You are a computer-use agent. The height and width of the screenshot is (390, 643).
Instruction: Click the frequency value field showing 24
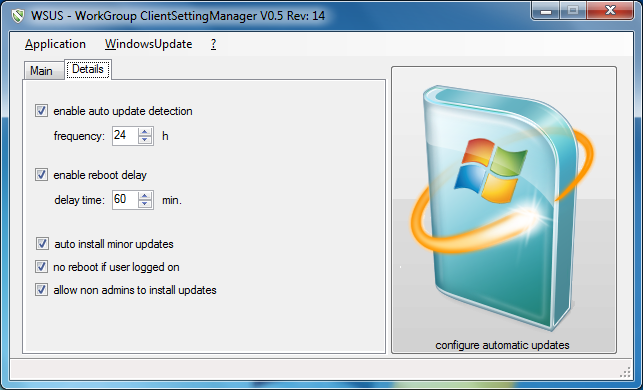pos(125,136)
